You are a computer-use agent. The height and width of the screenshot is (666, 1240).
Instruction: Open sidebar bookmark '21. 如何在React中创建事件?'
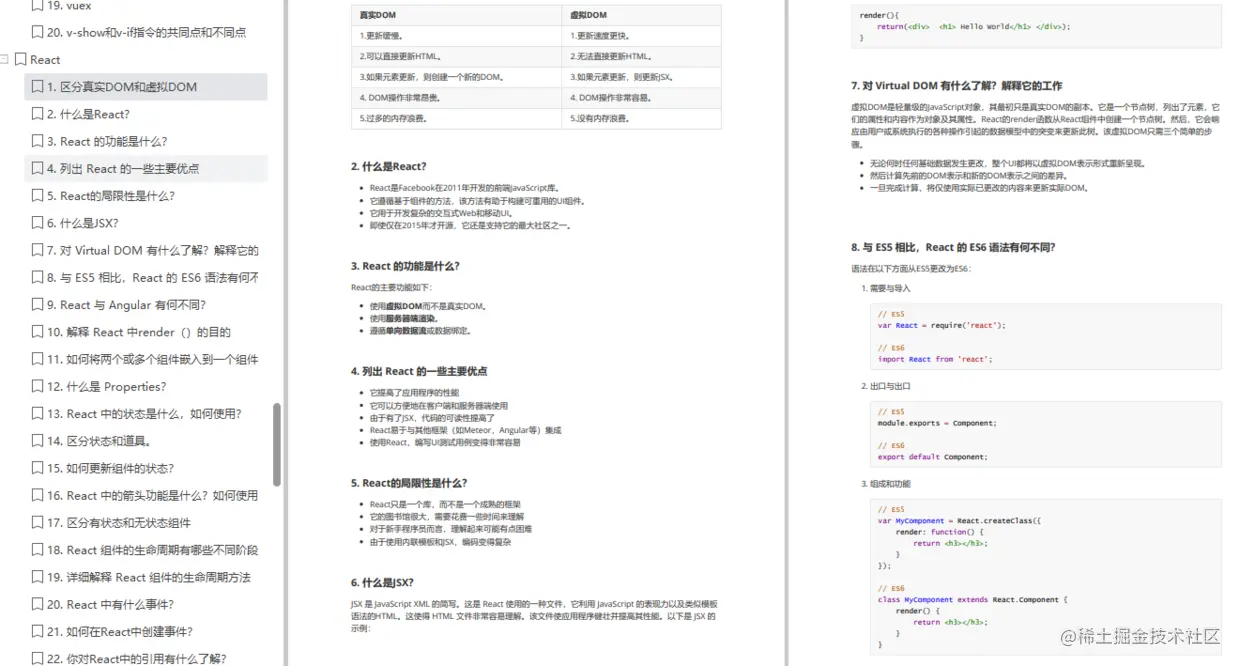click(x=145, y=631)
